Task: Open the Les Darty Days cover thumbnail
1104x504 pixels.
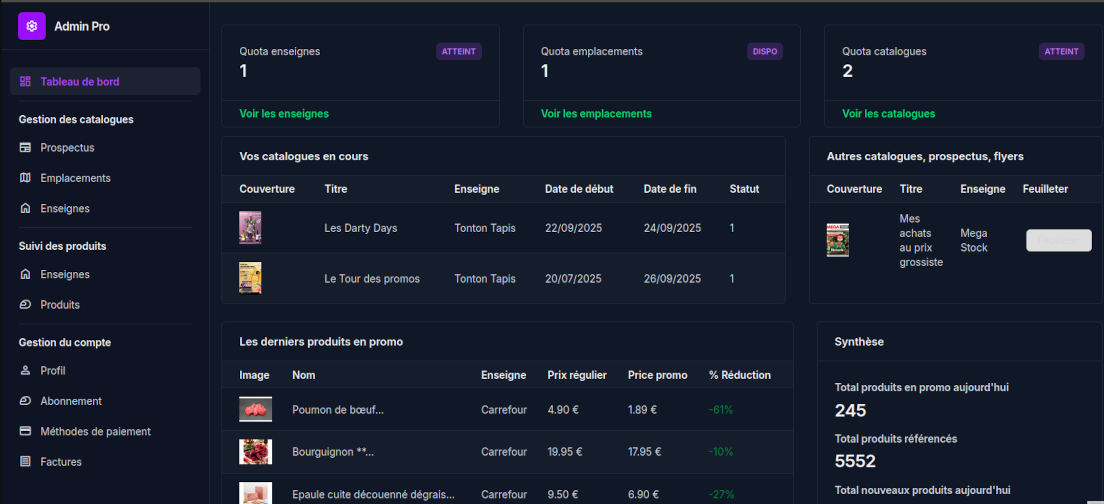Action: [x=250, y=228]
